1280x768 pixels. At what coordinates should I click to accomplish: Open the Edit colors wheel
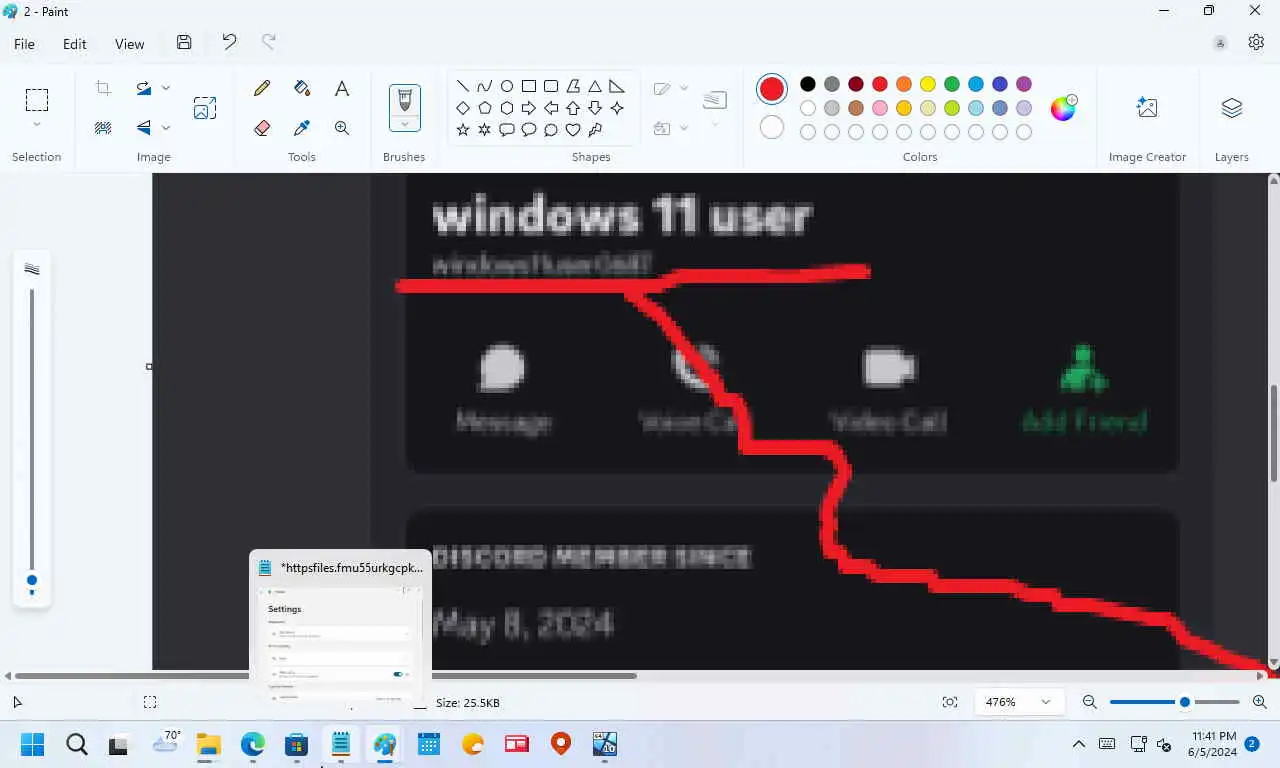[1063, 108]
